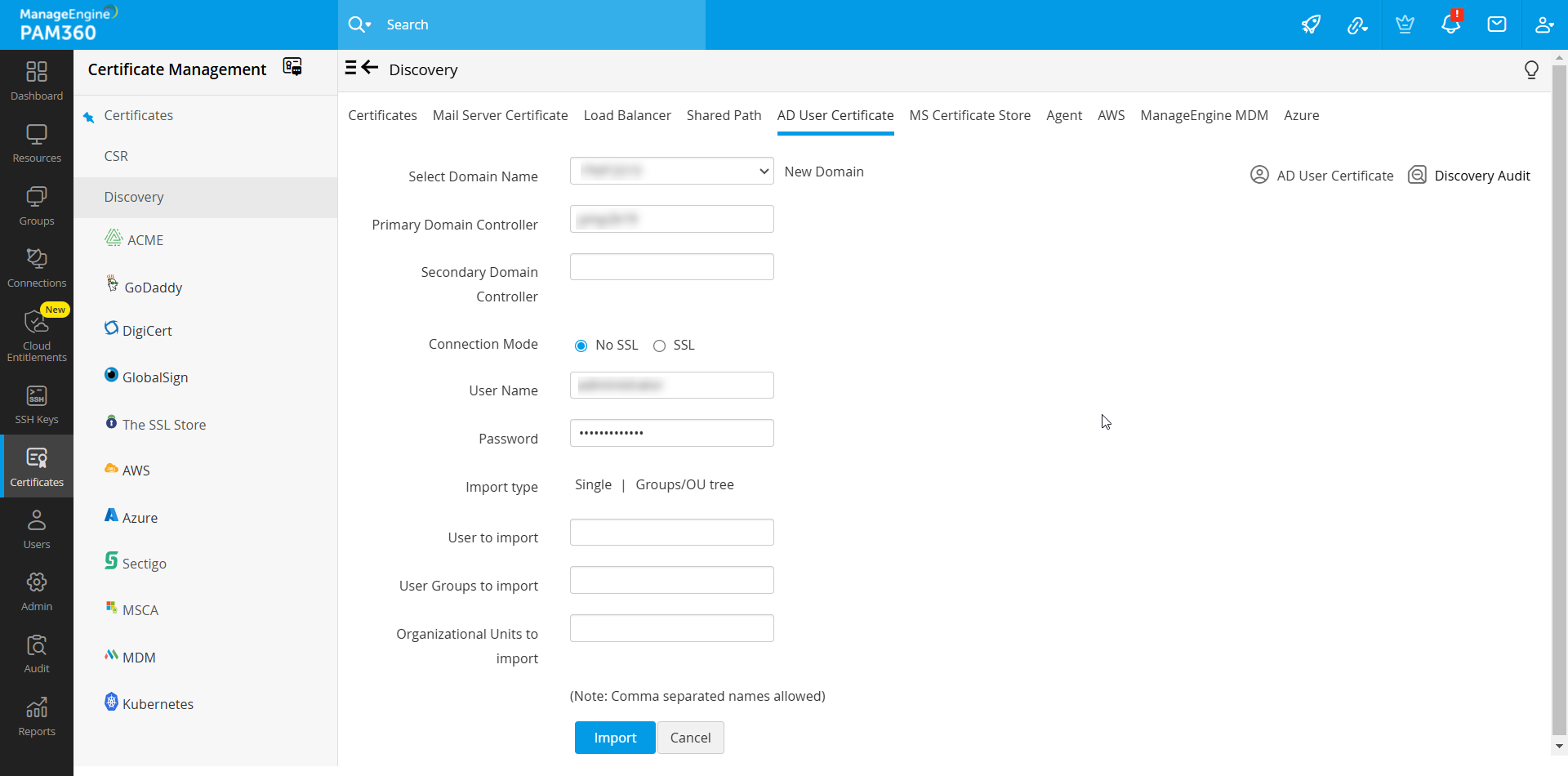Open Cloud Entitlements in sidebar
This screenshot has height=776, width=1568.
coord(37,335)
